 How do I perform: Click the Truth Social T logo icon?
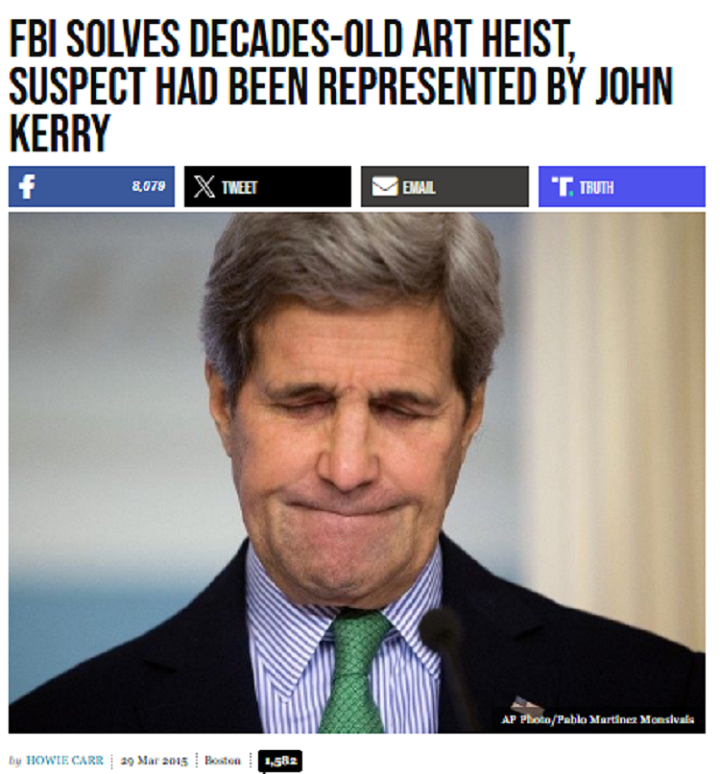562,187
